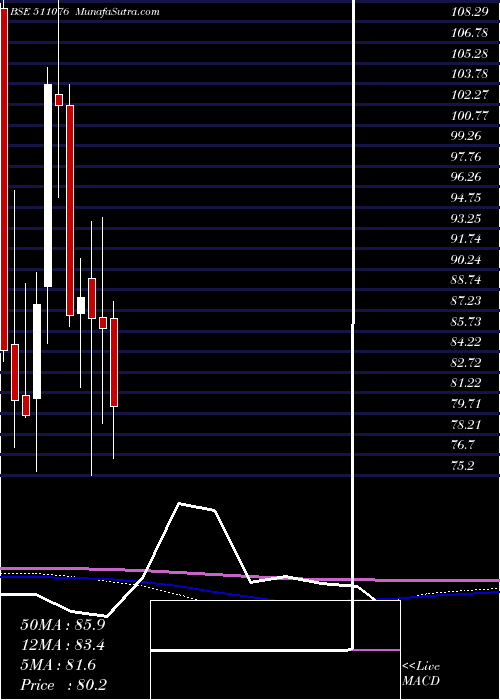This screenshot has width=500, height=700.
Task: Click the 91.74 price level
Action: point(466,239)
